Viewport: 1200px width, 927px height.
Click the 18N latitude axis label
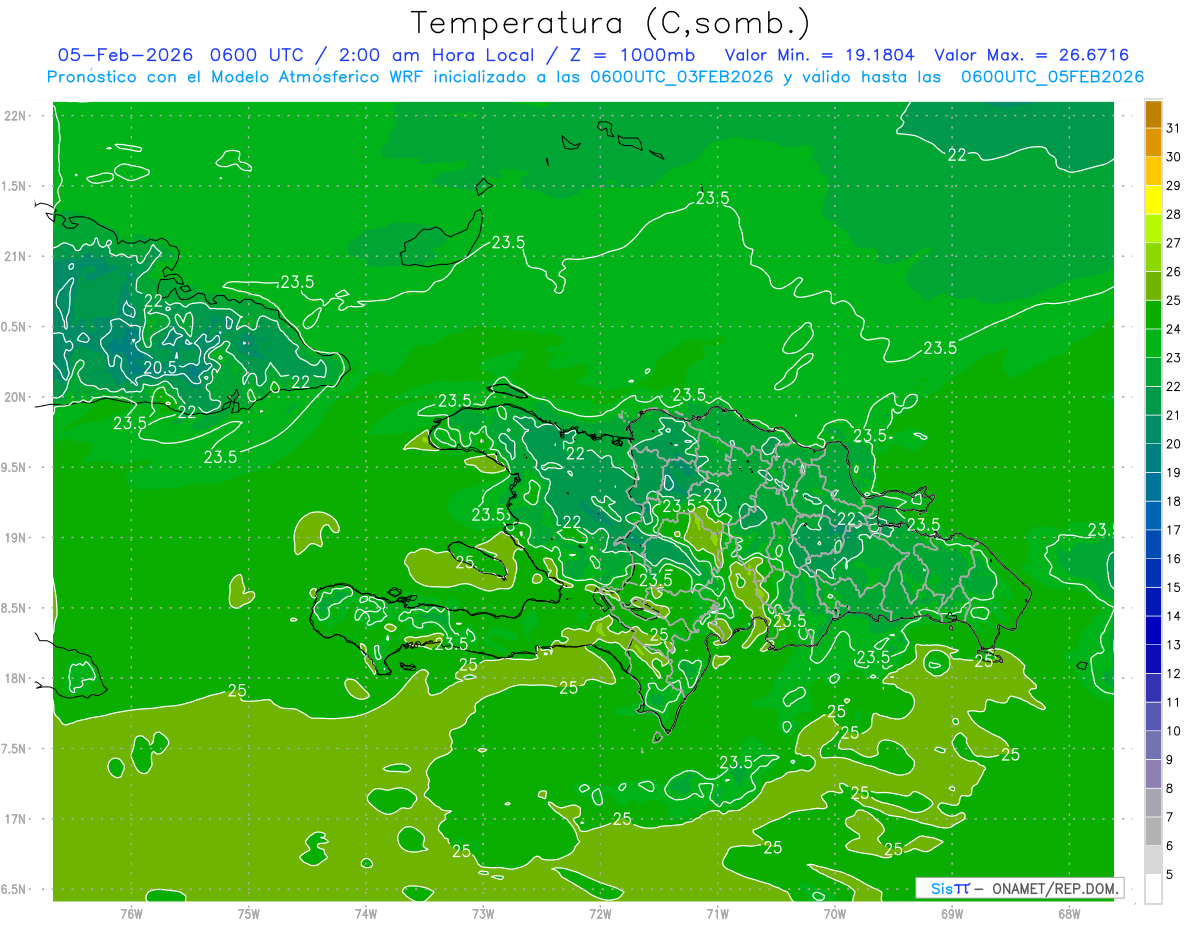[x=17, y=678]
